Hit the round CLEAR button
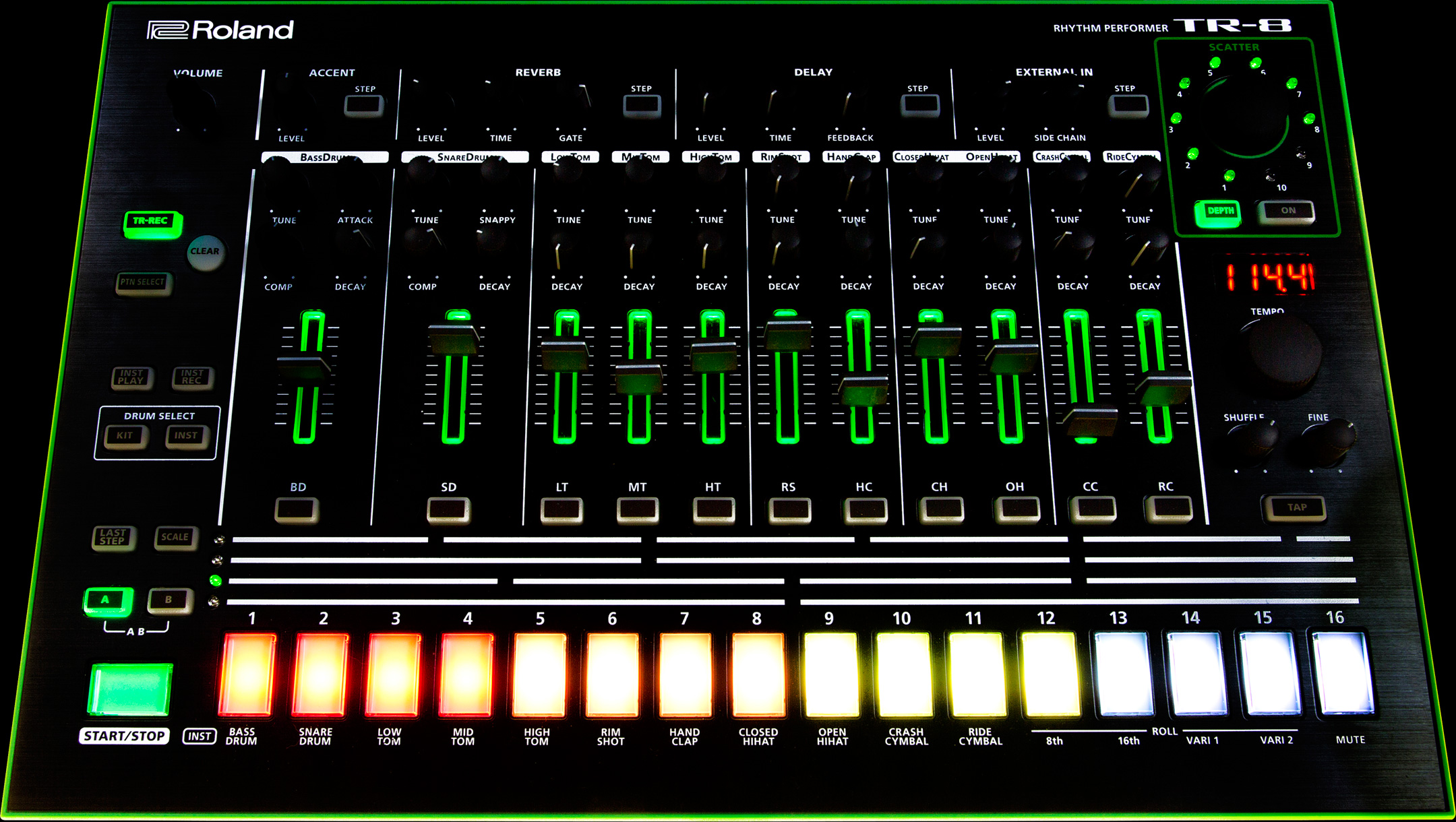This screenshot has width=1456, height=822. click(x=205, y=252)
